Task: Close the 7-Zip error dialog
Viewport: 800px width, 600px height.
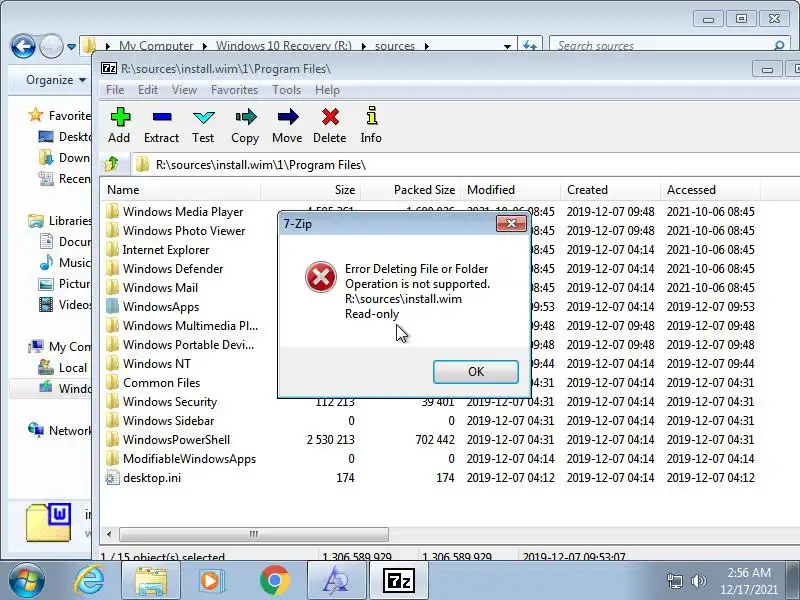Action: [511, 223]
